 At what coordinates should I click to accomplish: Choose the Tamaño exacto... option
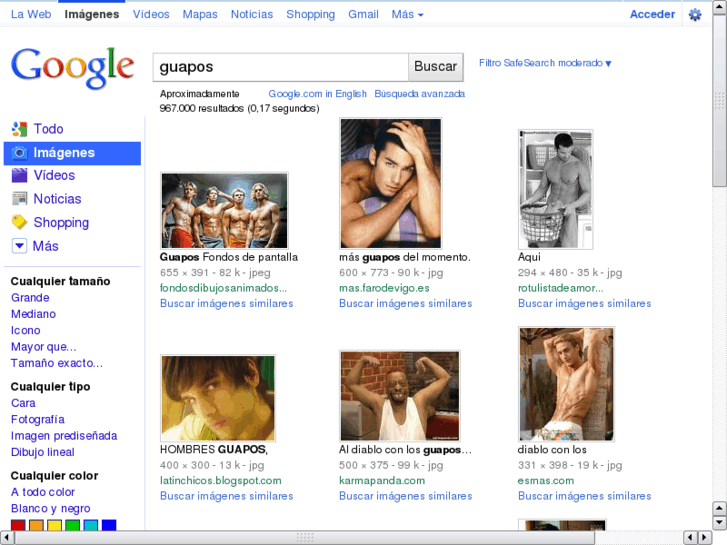pos(57,363)
